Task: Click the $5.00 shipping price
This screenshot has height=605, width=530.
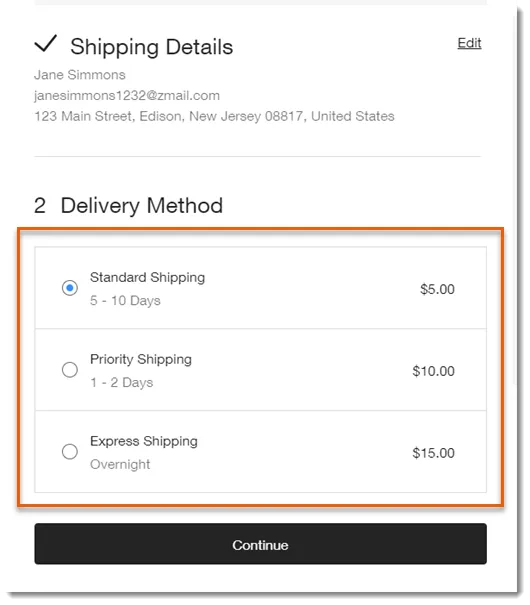Action: coord(437,289)
